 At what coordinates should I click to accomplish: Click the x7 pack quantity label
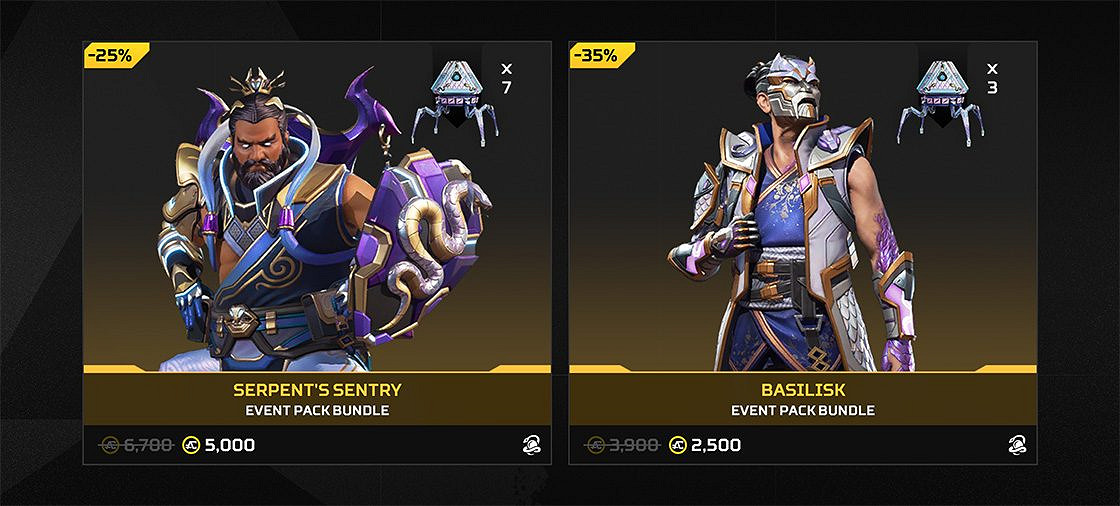(506, 79)
